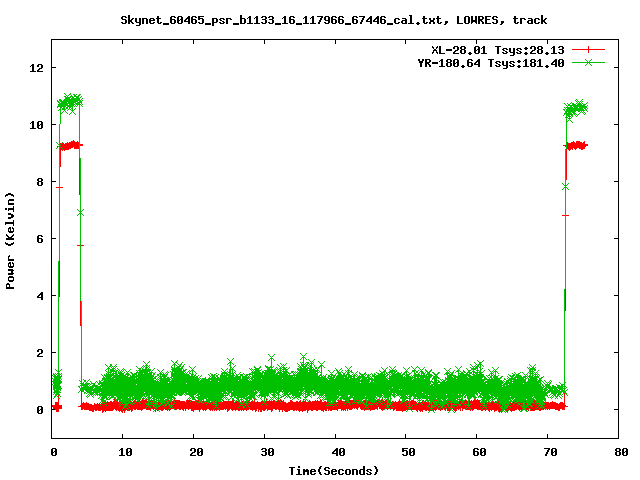The width and height of the screenshot is (640, 480).
Task: Click the Time(Seconds) x-axis label
Action: pyautogui.click(x=333, y=471)
